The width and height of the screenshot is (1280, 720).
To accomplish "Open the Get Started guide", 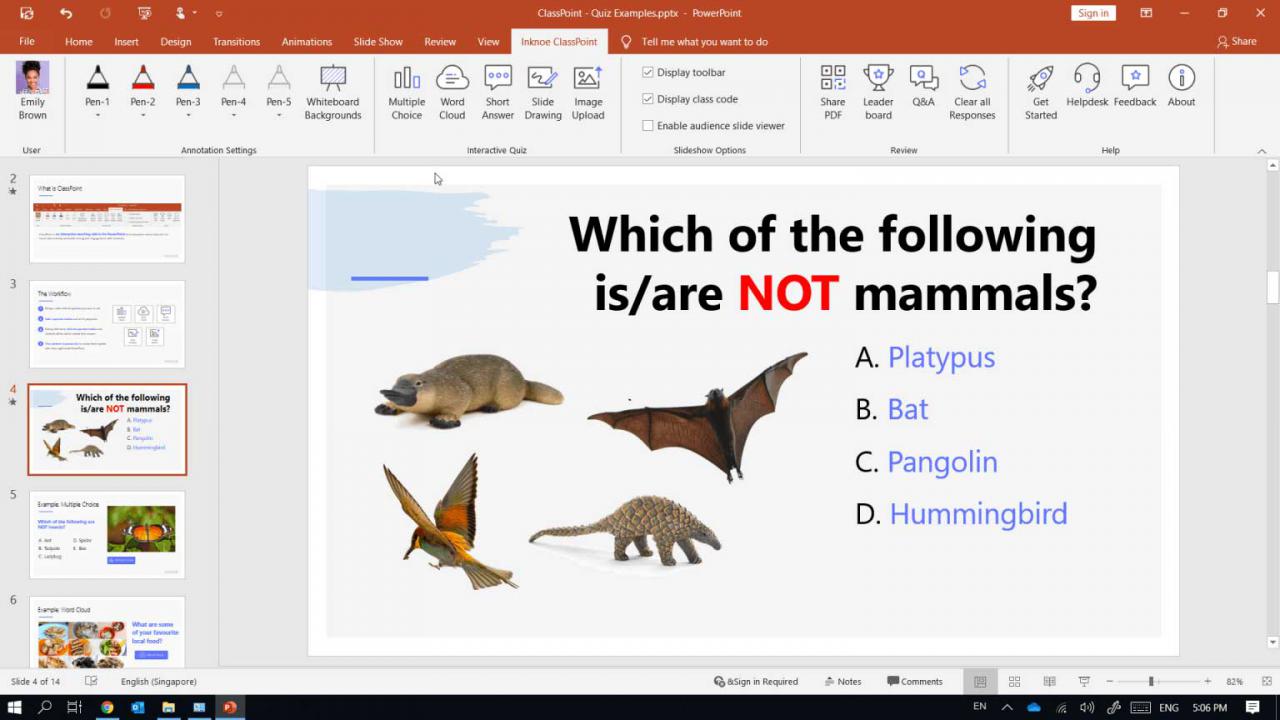I will point(1041,92).
